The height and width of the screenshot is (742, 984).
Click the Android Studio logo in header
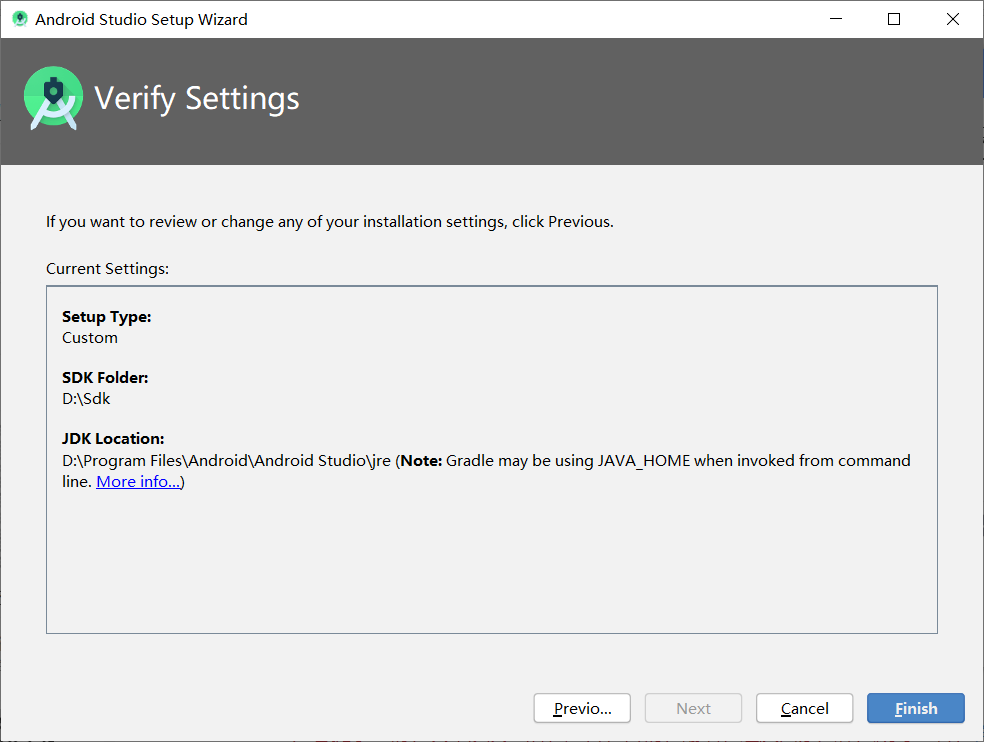point(53,98)
